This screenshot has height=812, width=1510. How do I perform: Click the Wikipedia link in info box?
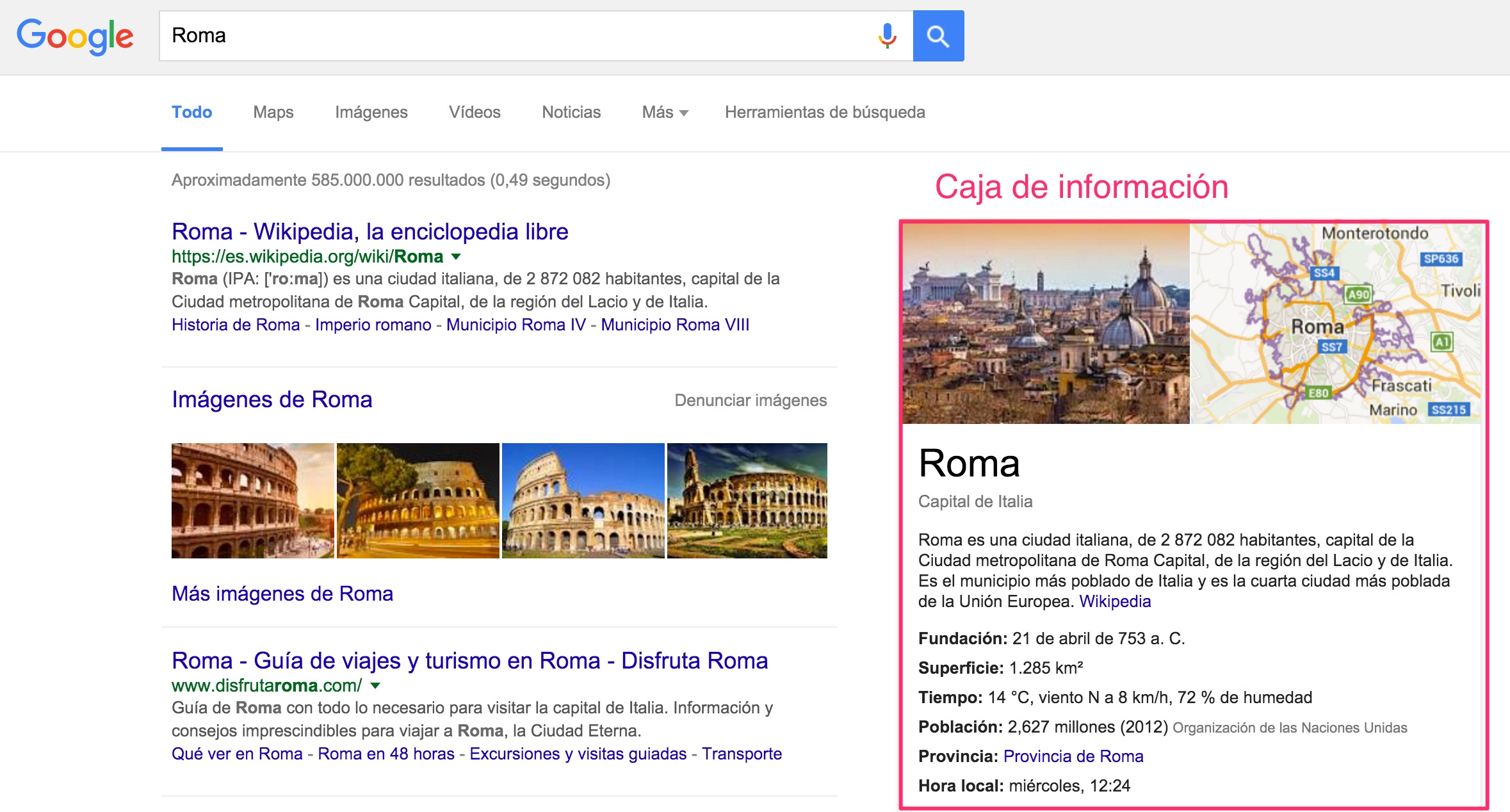click(x=1115, y=601)
